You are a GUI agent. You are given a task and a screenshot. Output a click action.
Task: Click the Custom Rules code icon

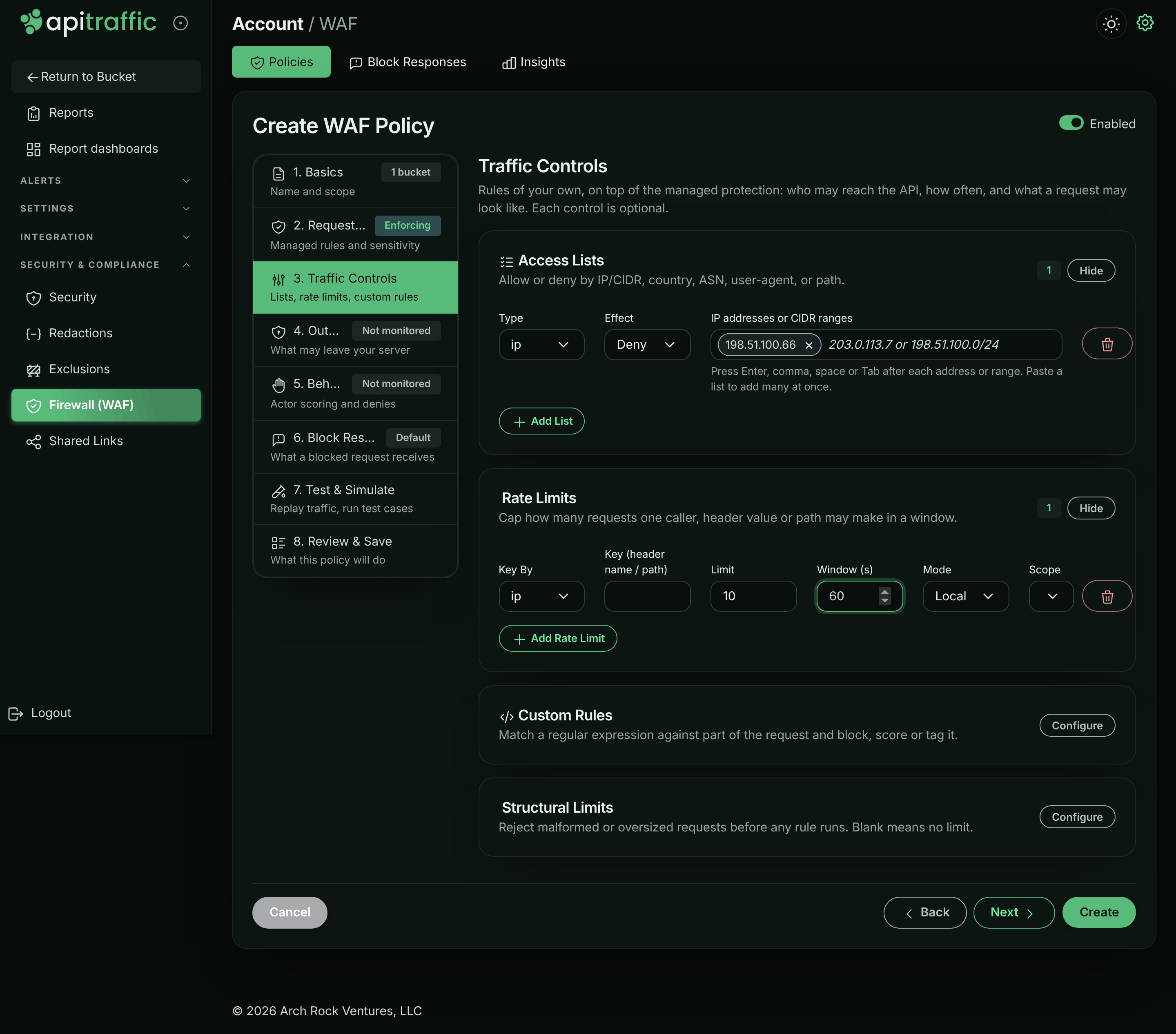[x=506, y=716]
